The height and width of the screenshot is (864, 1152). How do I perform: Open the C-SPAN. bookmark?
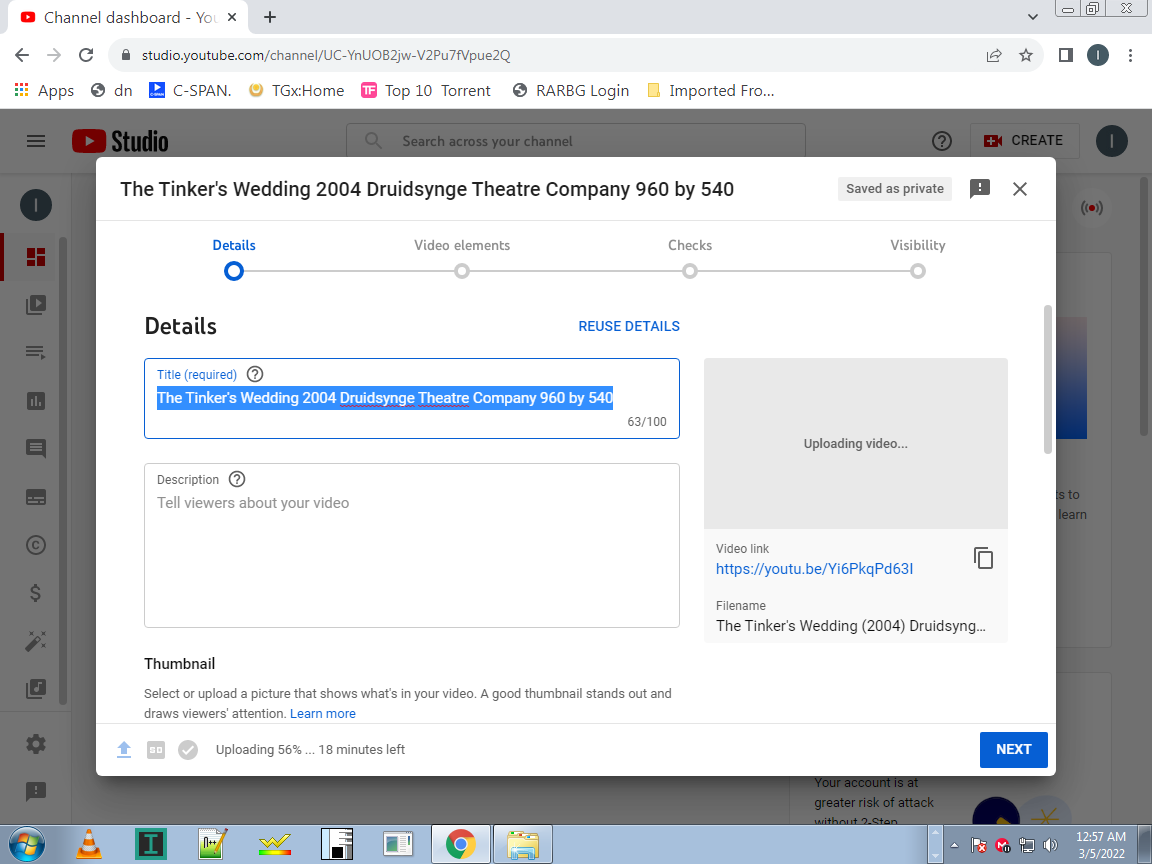(190, 90)
